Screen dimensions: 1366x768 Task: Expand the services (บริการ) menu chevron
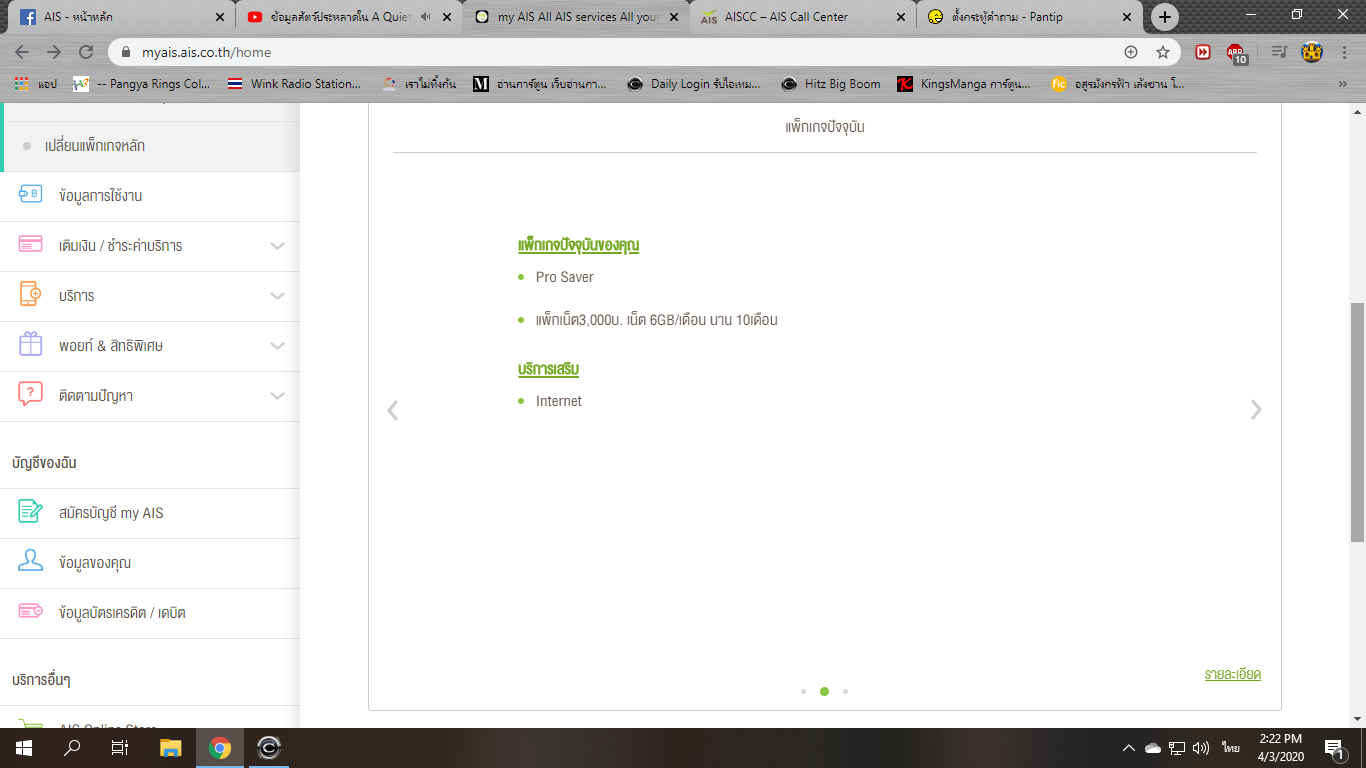coord(278,296)
